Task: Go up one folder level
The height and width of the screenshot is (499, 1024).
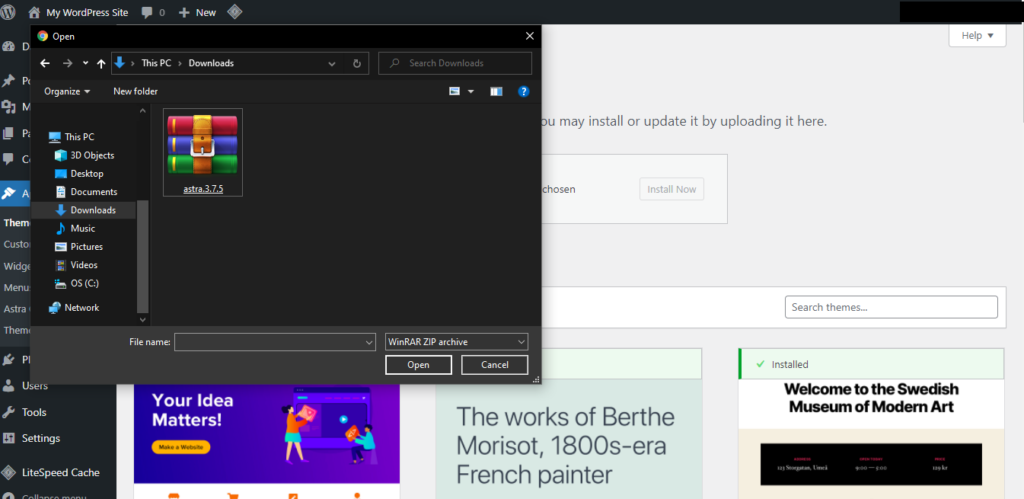Action: (x=101, y=63)
